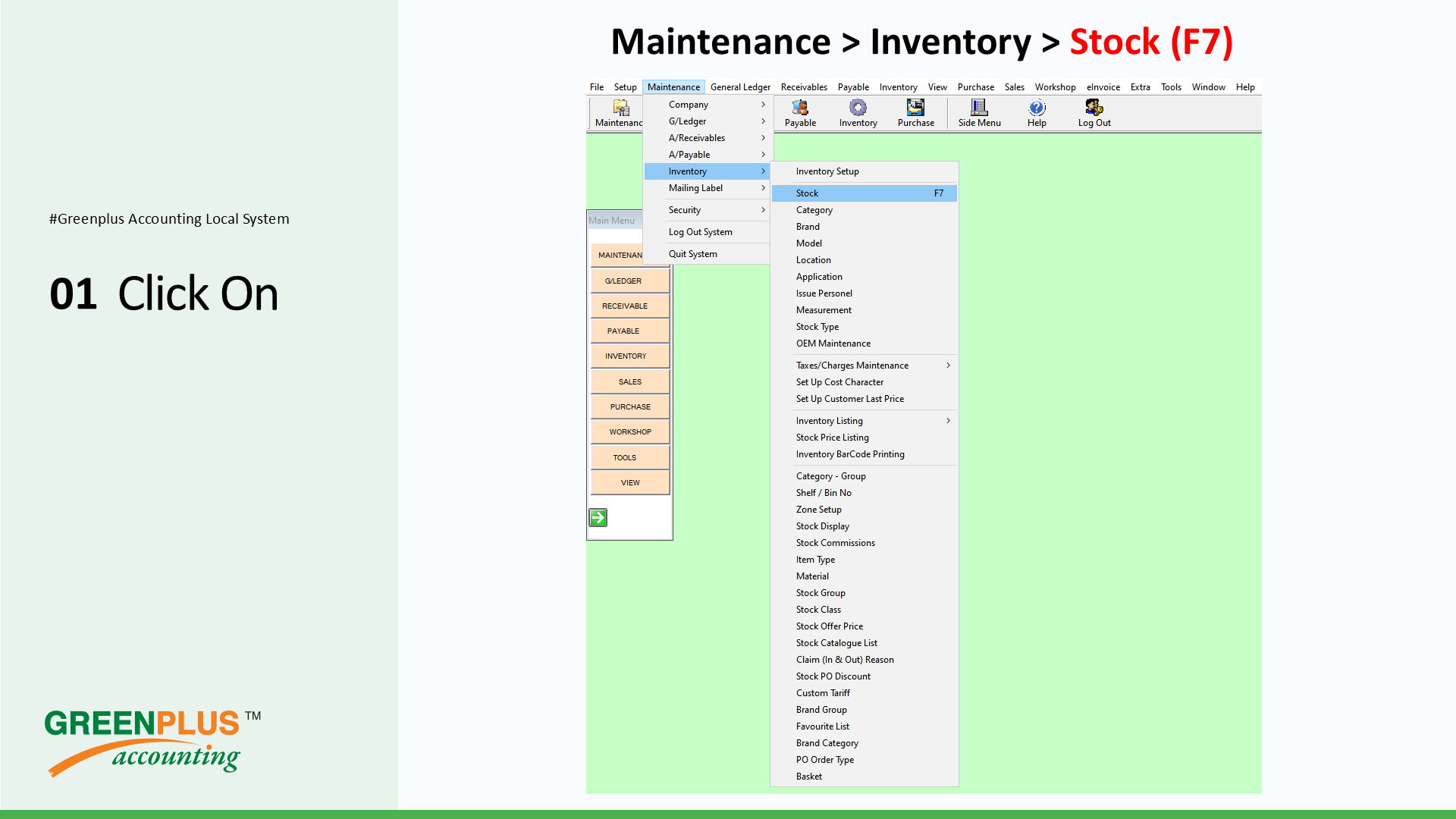The width and height of the screenshot is (1456, 819).
Task: Choose Quit System entry
Action: pyautogui.click(x=707, y=254)
